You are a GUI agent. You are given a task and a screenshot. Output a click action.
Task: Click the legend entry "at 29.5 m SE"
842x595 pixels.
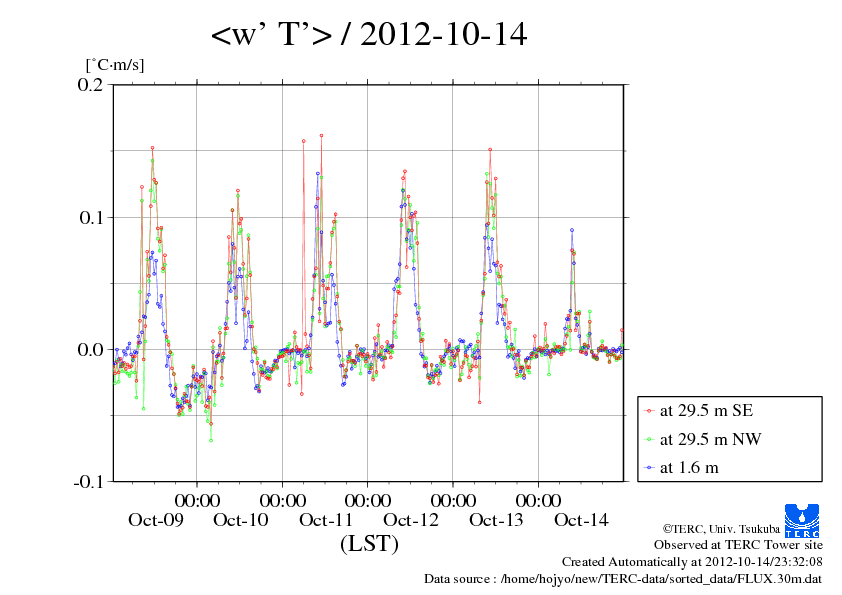[706, 411]
